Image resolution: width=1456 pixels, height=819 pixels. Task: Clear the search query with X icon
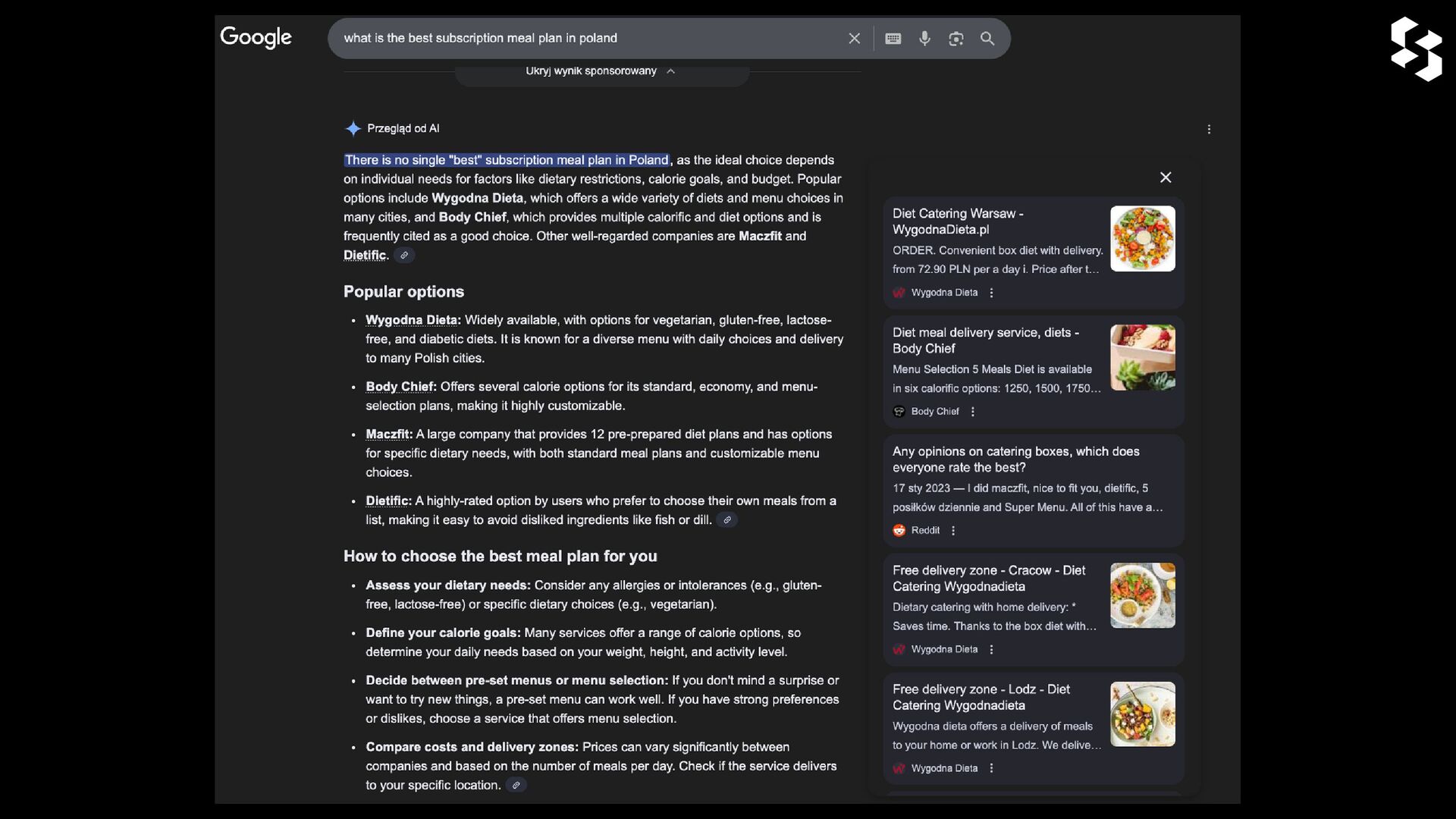854,39
